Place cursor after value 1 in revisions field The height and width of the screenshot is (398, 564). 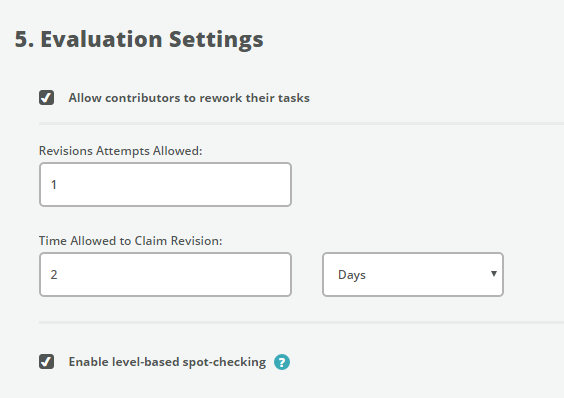pyautogui.click(x=58, y=185)
